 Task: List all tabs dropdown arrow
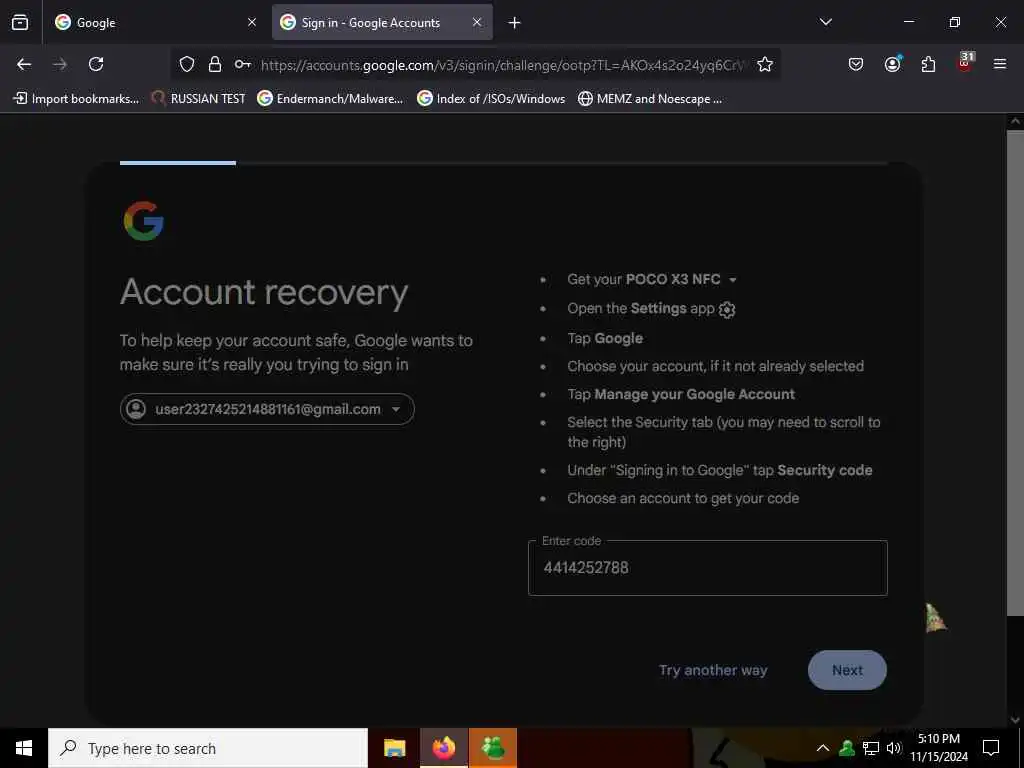pyautogui.click(x=825, y=22)
